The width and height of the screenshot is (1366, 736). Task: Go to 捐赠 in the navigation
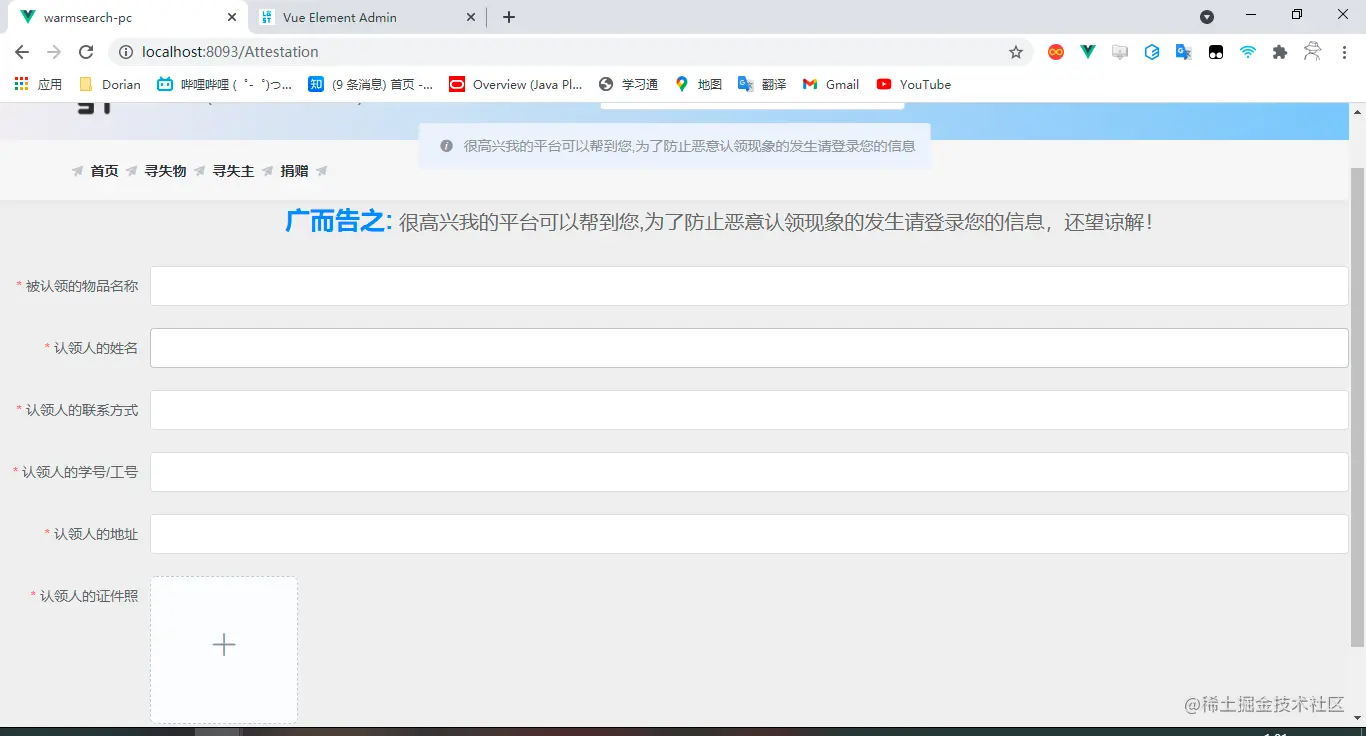click(294, 171)
